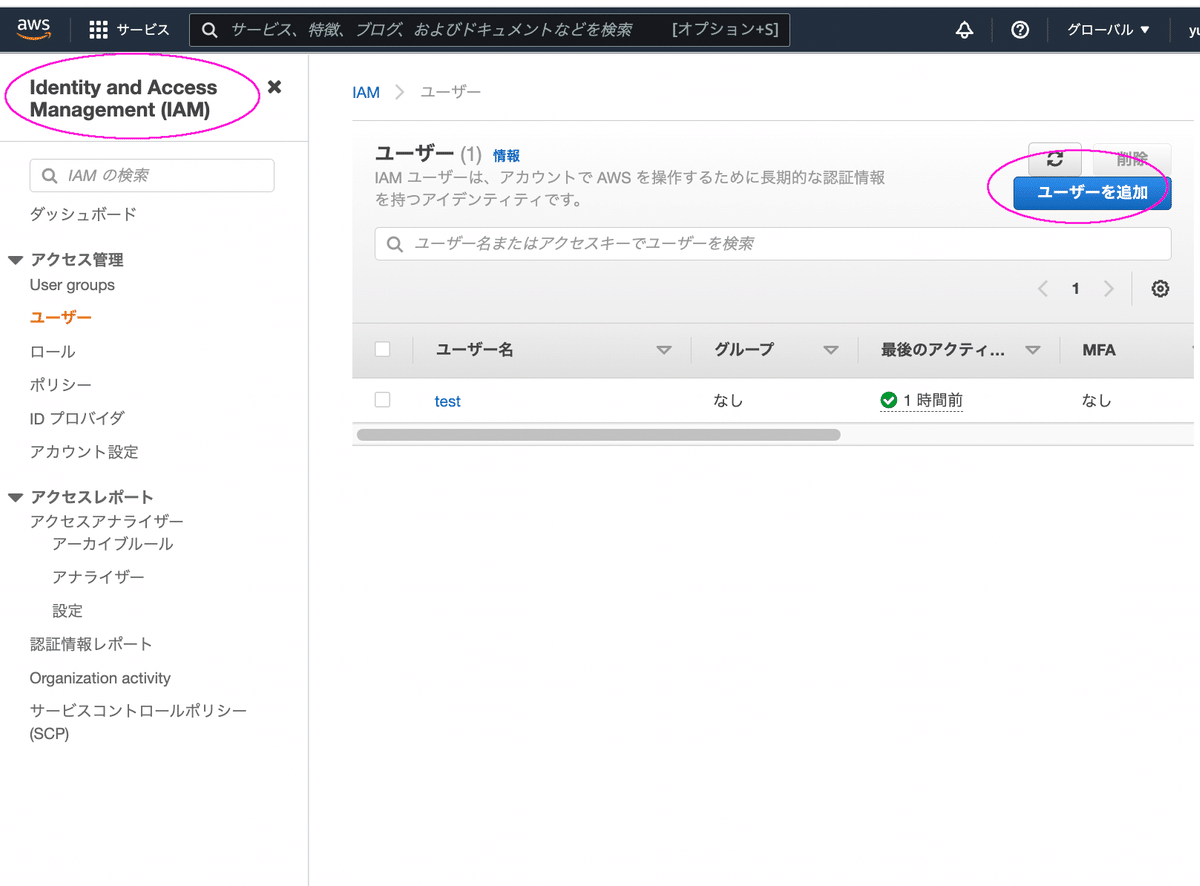Image resolution: width=1200 pixels, height=886 pixels.
Task: Open the services grid icon
Action: click(x=98, y=30)
